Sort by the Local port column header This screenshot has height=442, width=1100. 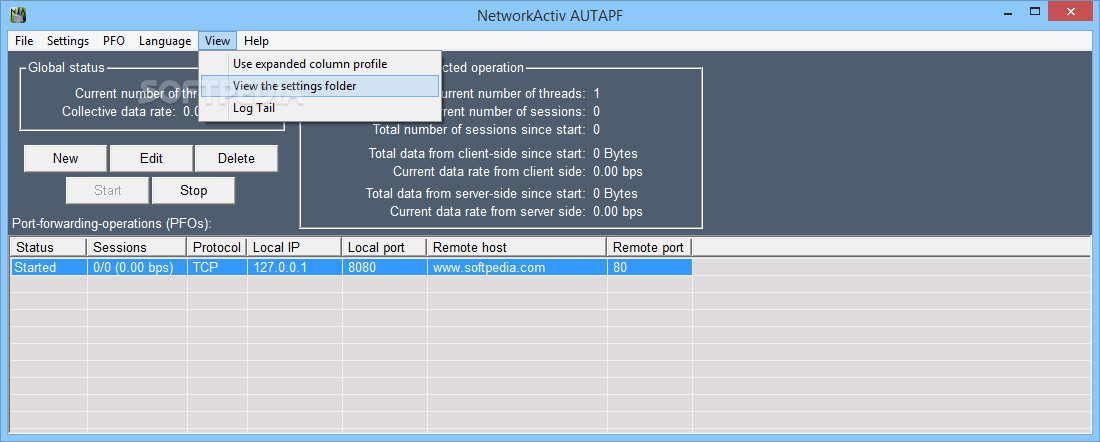point(384,248)
